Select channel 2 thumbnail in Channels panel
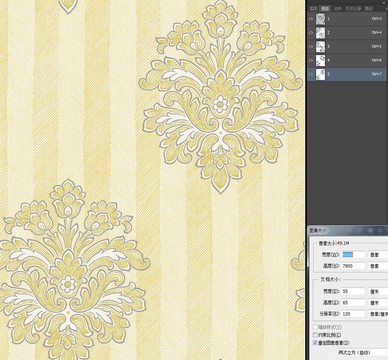This screenshot has height=360, width=388. click(320, 32)
